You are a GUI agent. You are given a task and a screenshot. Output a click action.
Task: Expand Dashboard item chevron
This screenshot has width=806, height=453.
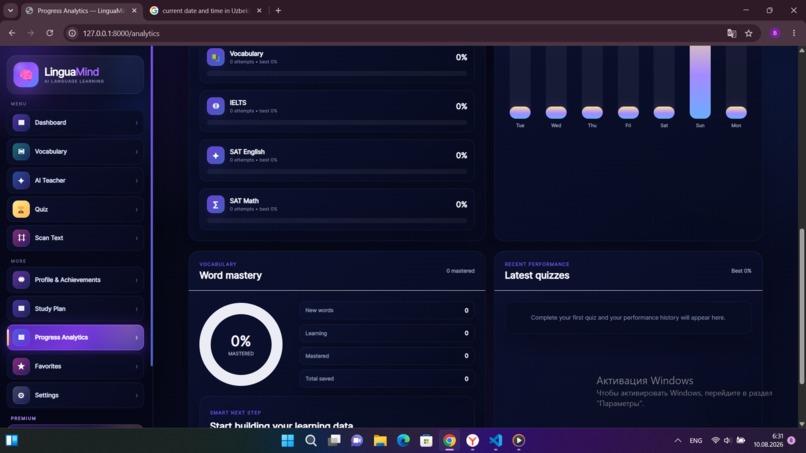(136, 123)
